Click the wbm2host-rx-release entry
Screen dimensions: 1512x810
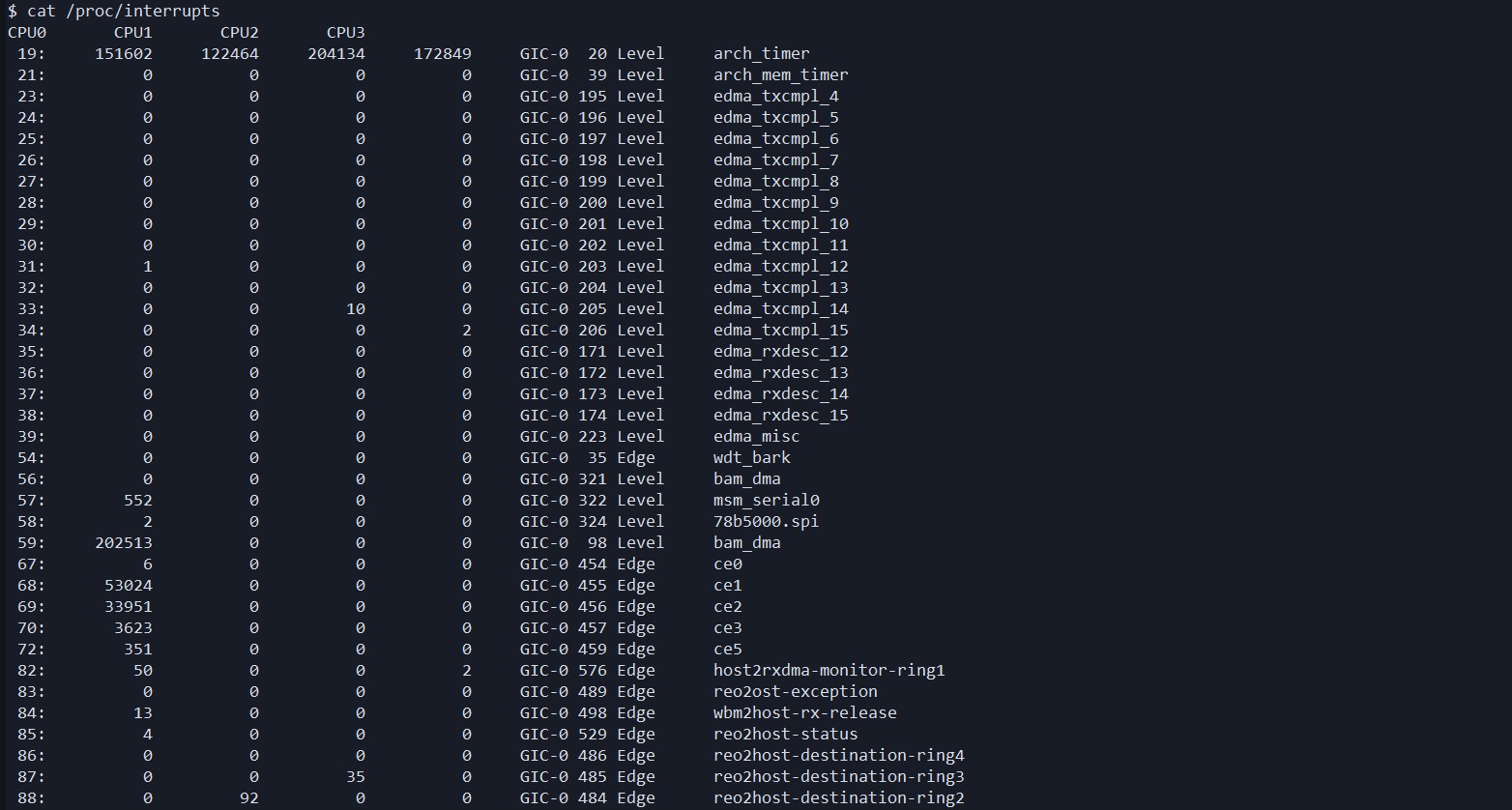805,713
